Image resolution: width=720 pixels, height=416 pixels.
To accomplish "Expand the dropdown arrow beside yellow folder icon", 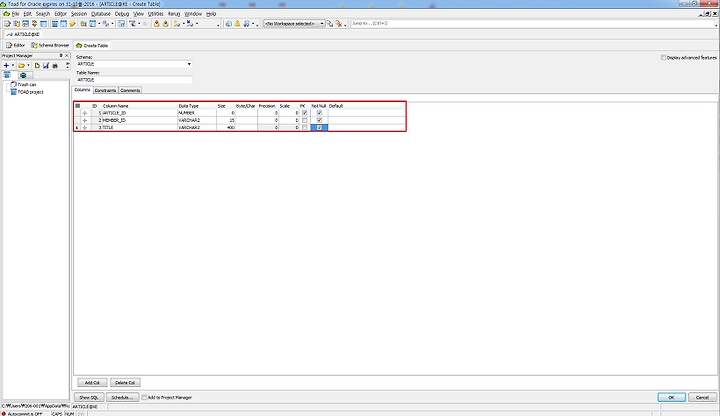I will [28, 66].
